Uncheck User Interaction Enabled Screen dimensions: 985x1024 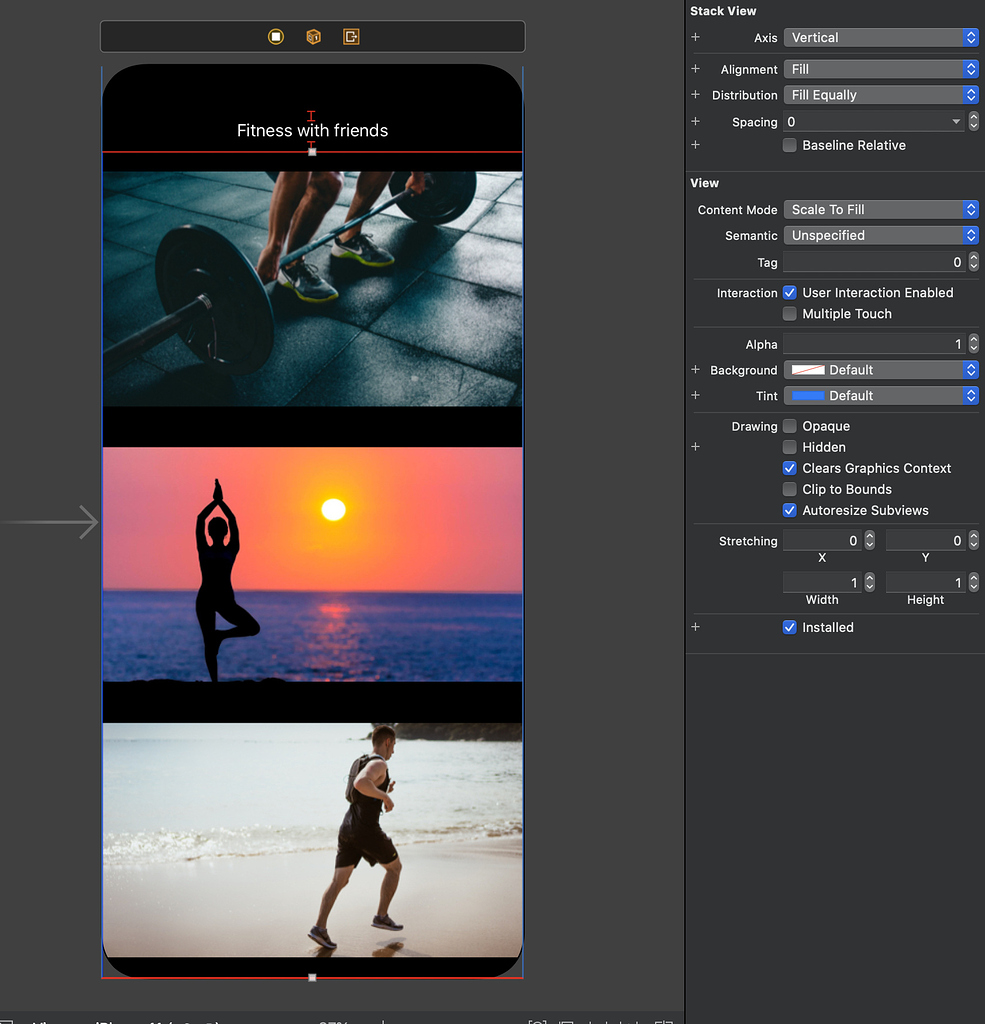[x=790, y=293]
